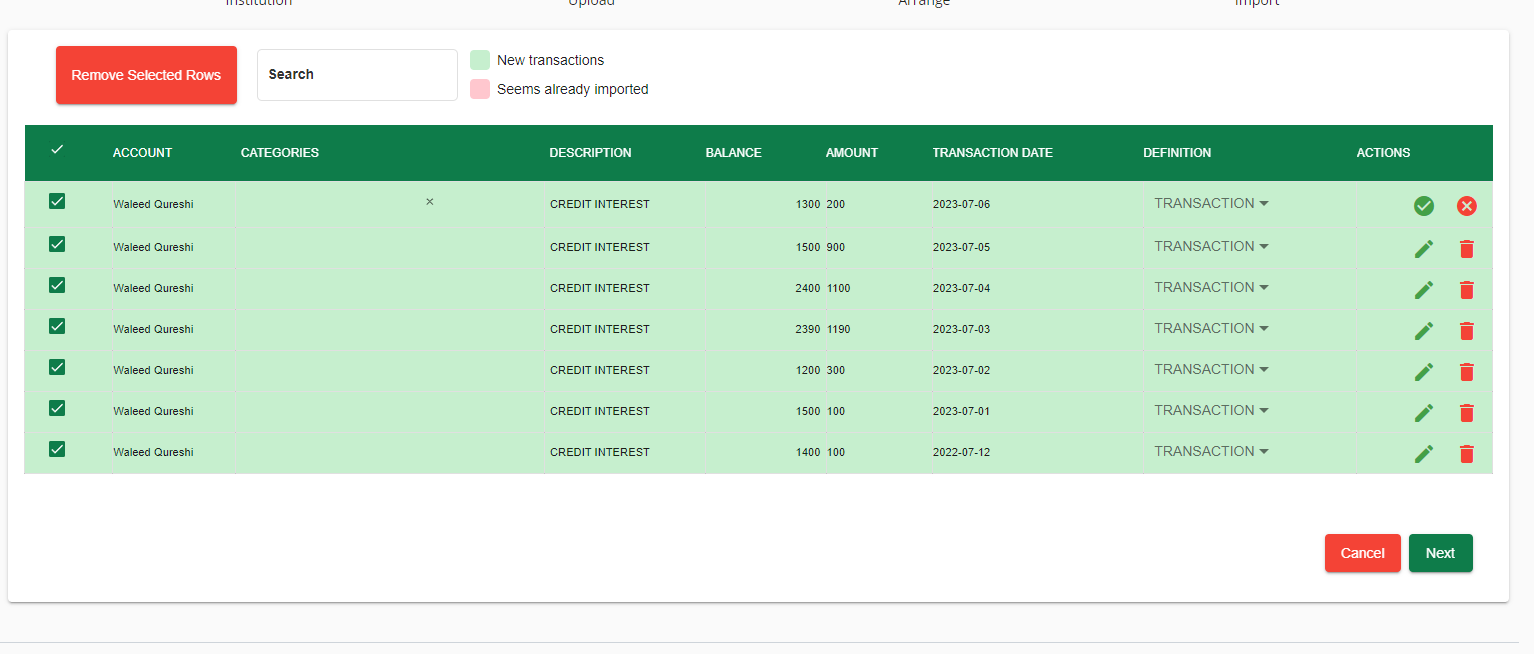1534x654 pixels.
Task: Edit the 2023-07-01 transaction with pencil icon
Action: pyautogui.click(x=1424, y=413)
